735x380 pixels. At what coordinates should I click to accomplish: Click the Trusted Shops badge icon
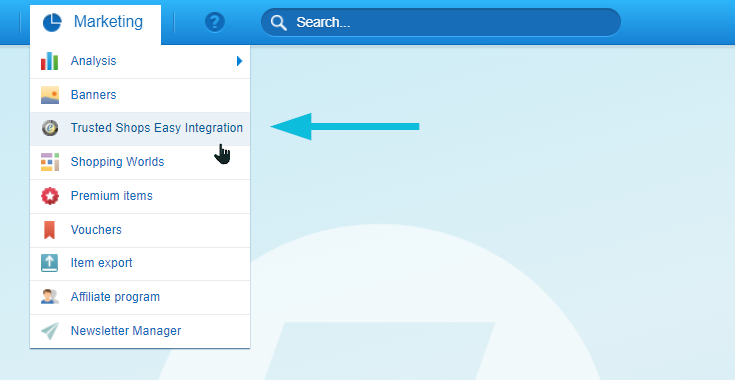(50, 128)
